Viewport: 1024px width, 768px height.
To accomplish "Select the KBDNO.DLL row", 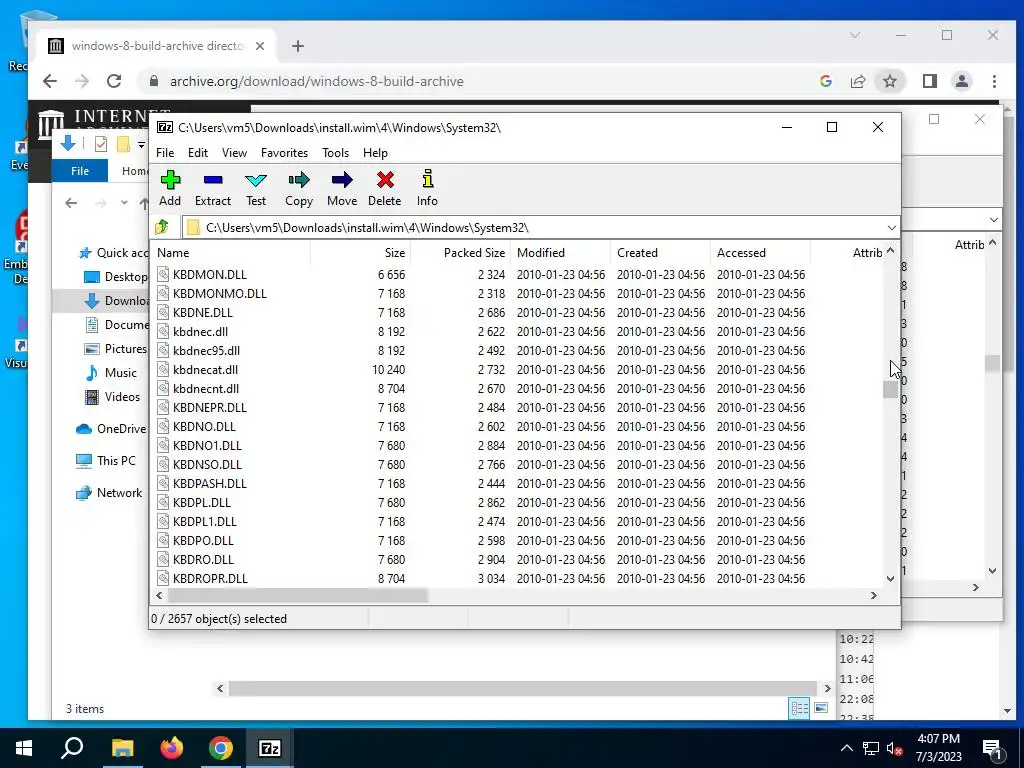I will point(519,426).
